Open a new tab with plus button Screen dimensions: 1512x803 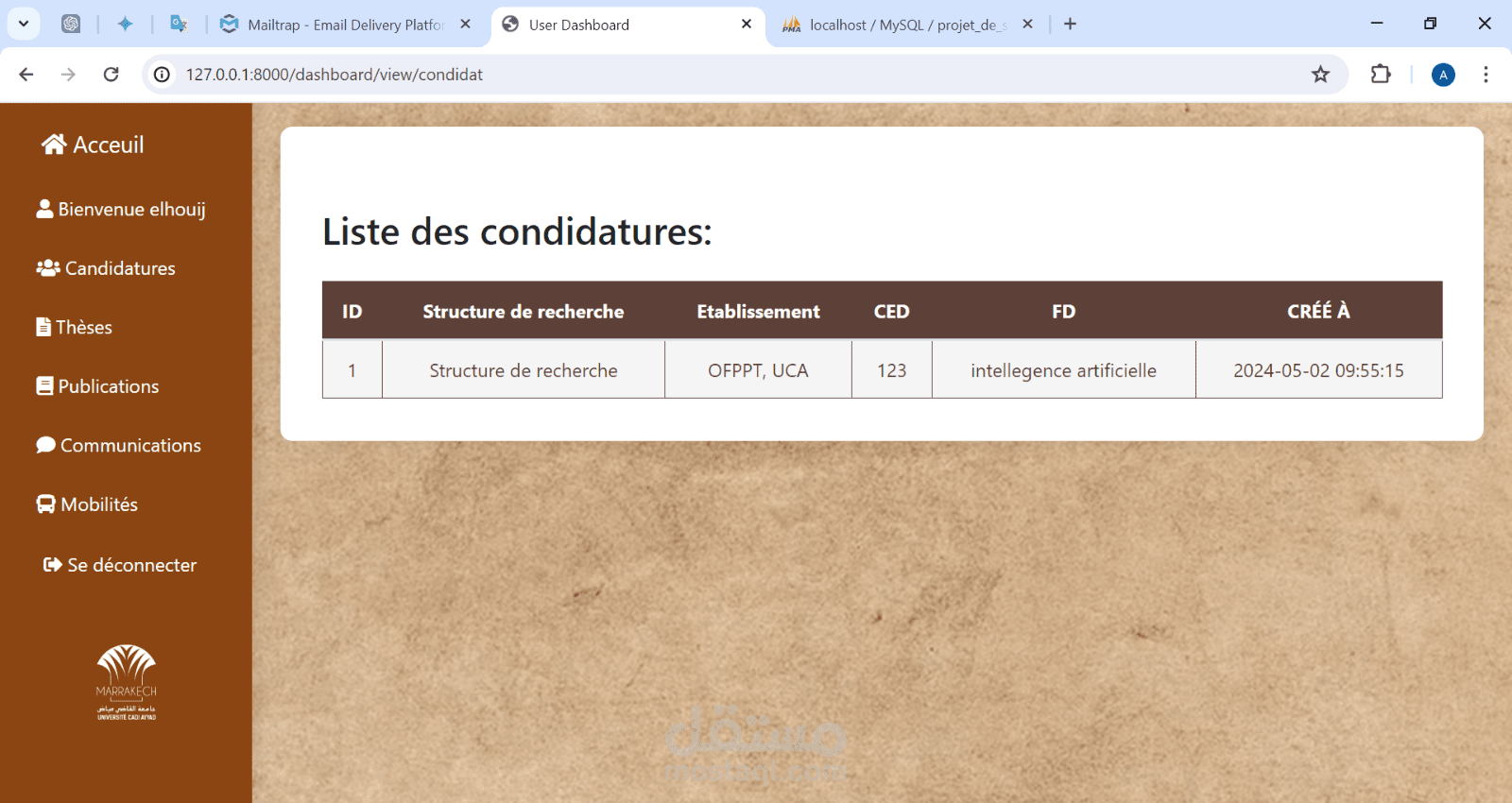(x=1070, y=25)
